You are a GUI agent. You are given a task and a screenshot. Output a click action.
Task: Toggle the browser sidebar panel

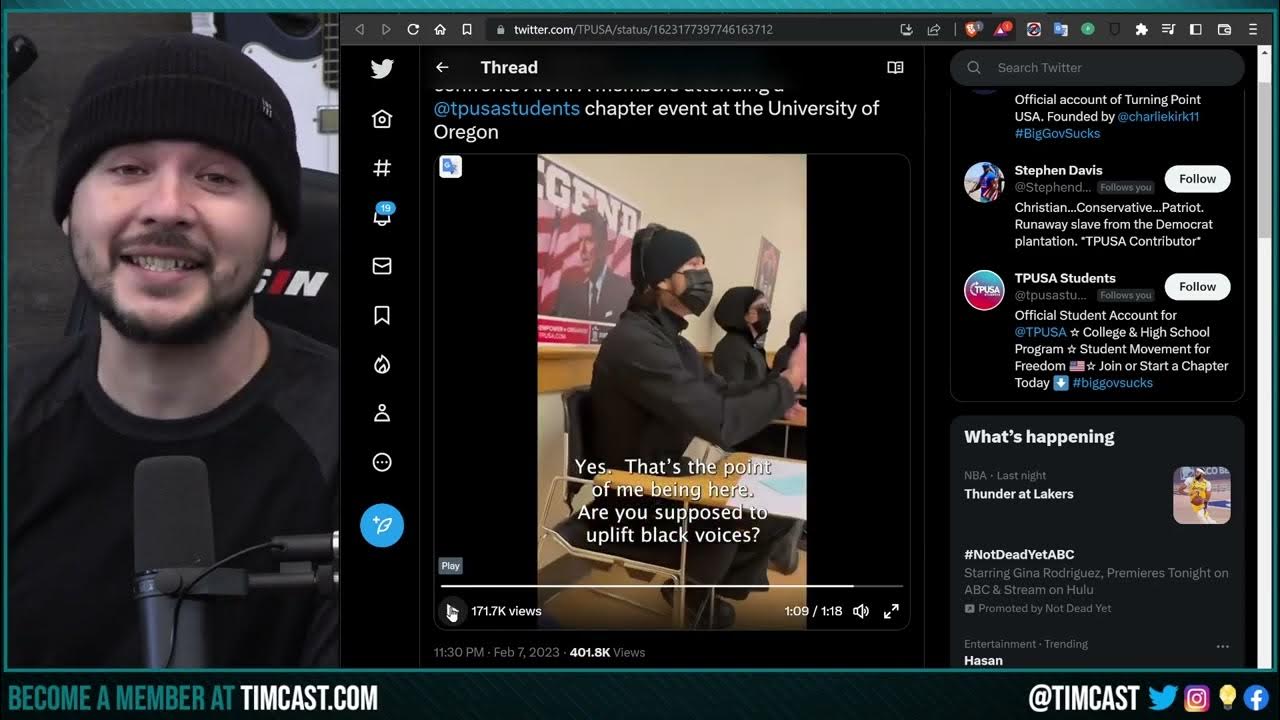[x=1195, y=30]
